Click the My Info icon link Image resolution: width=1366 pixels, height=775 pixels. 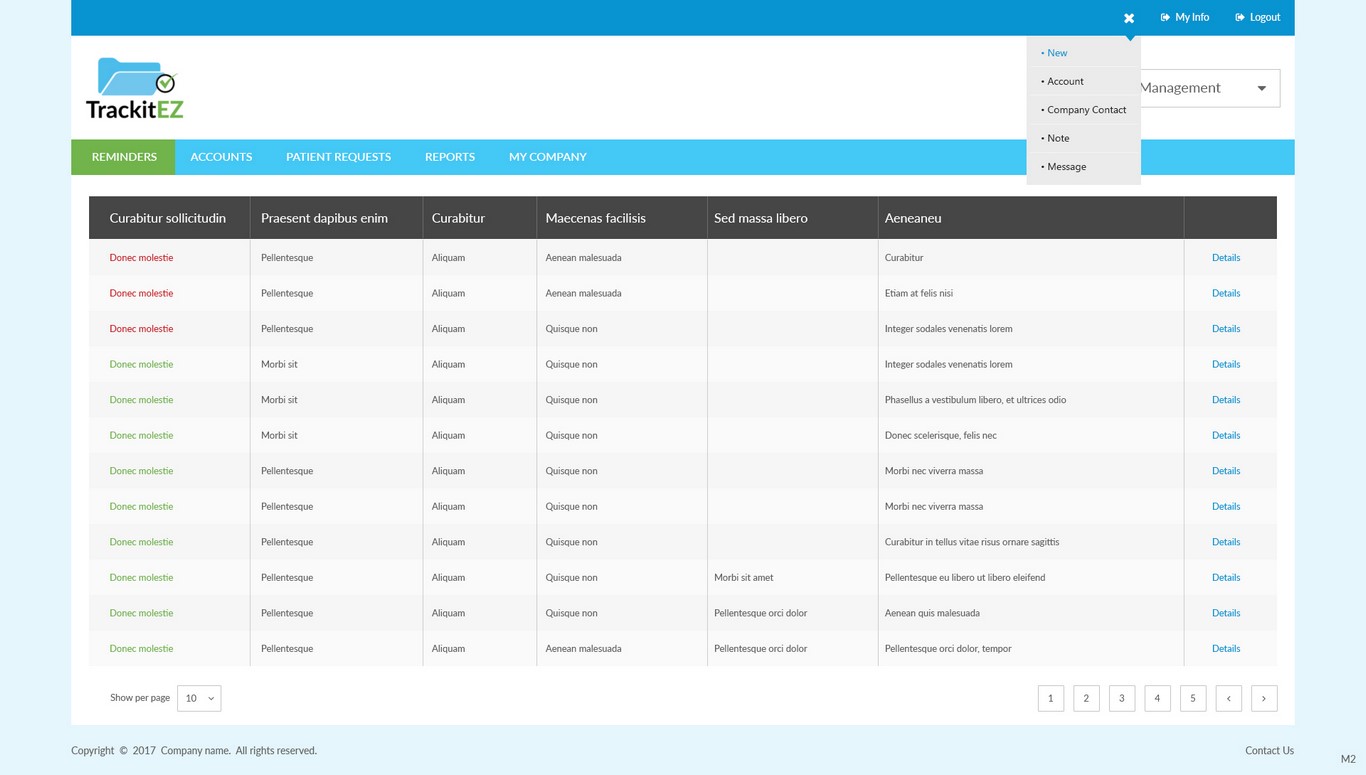(x=1185, y=17)
